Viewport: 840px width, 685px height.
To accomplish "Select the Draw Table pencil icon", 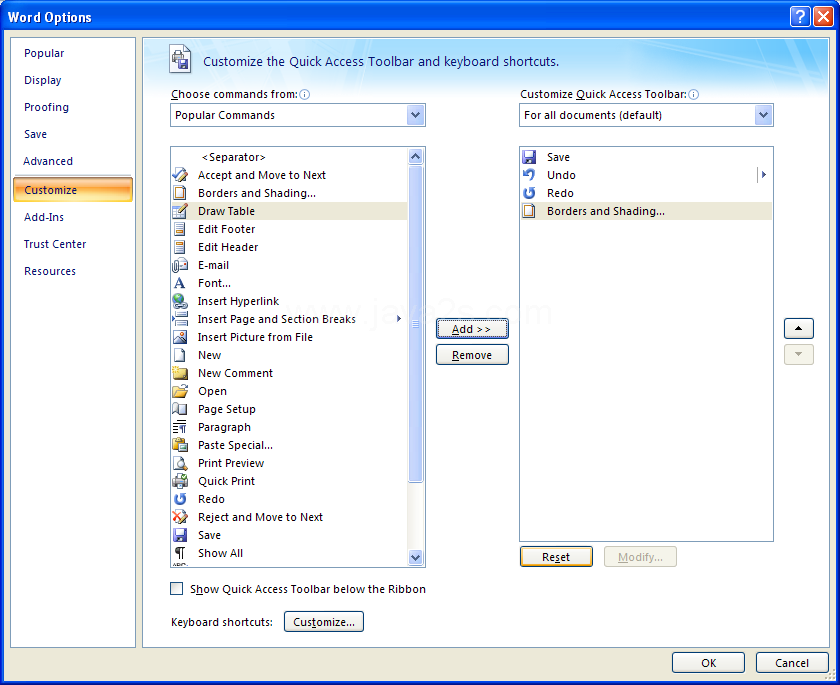I will tap(180, 211).
